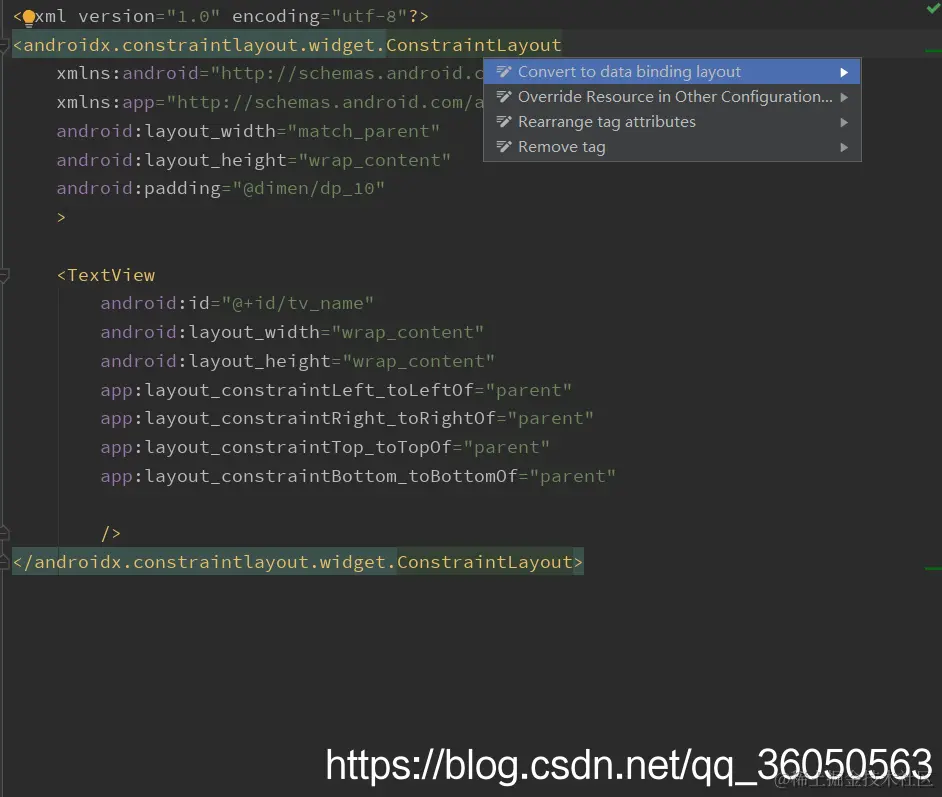Click the closing ConstraintLayout tag

[297, 562]
